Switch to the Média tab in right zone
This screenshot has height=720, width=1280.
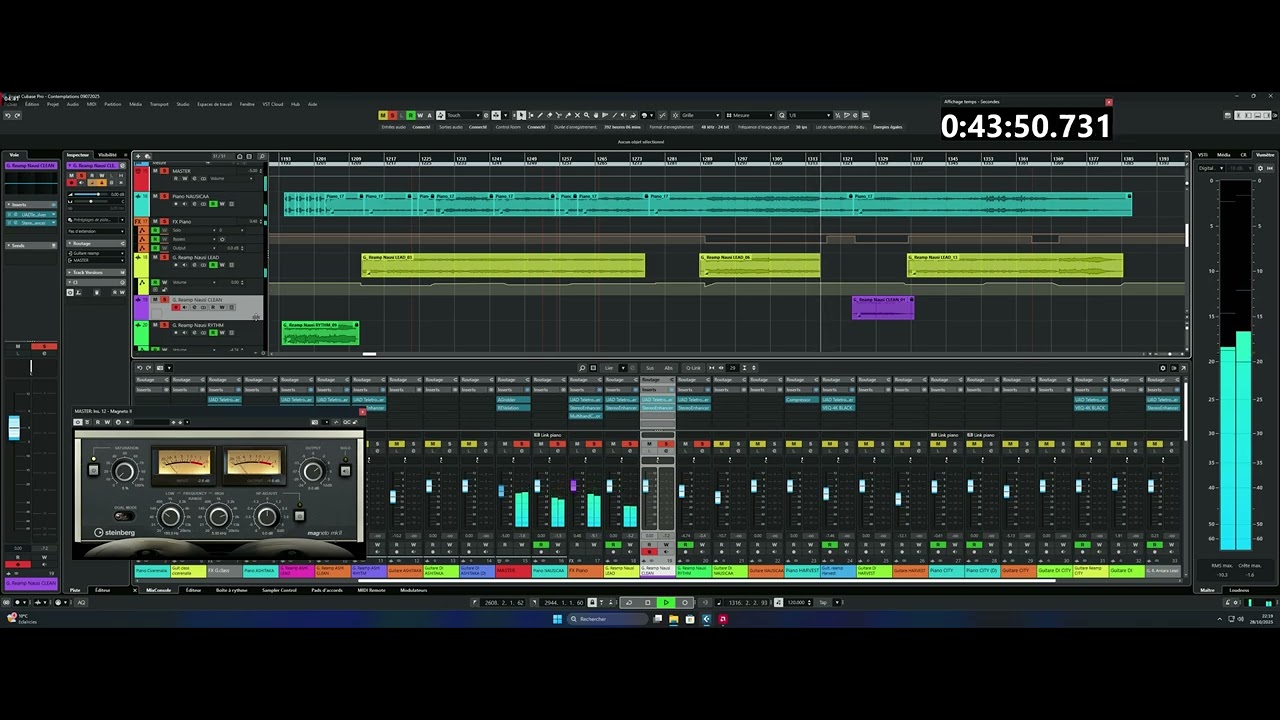1224,155
